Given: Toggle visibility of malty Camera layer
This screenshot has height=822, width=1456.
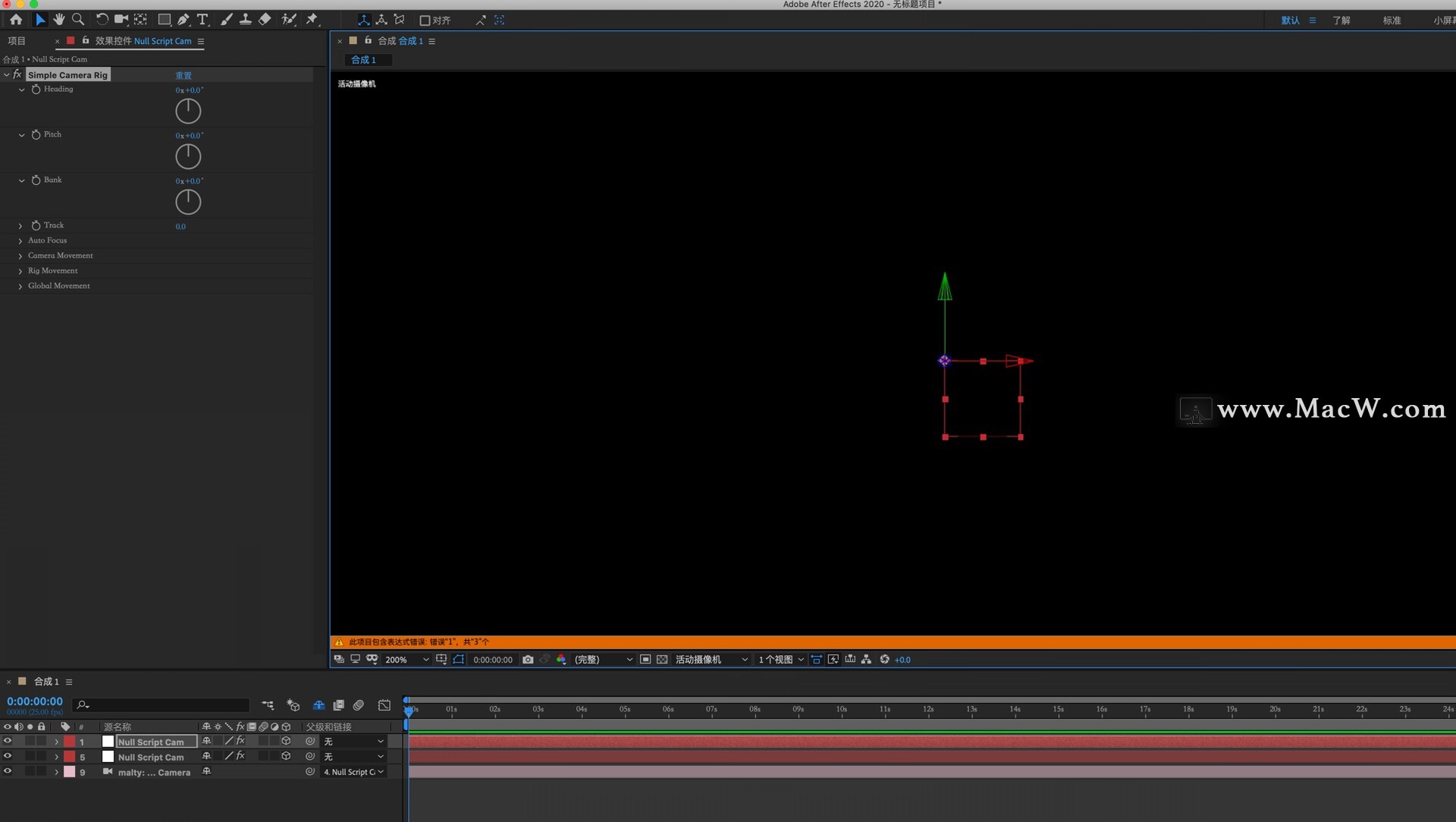Looking at the screenshot, I should [x=8, y=772].
